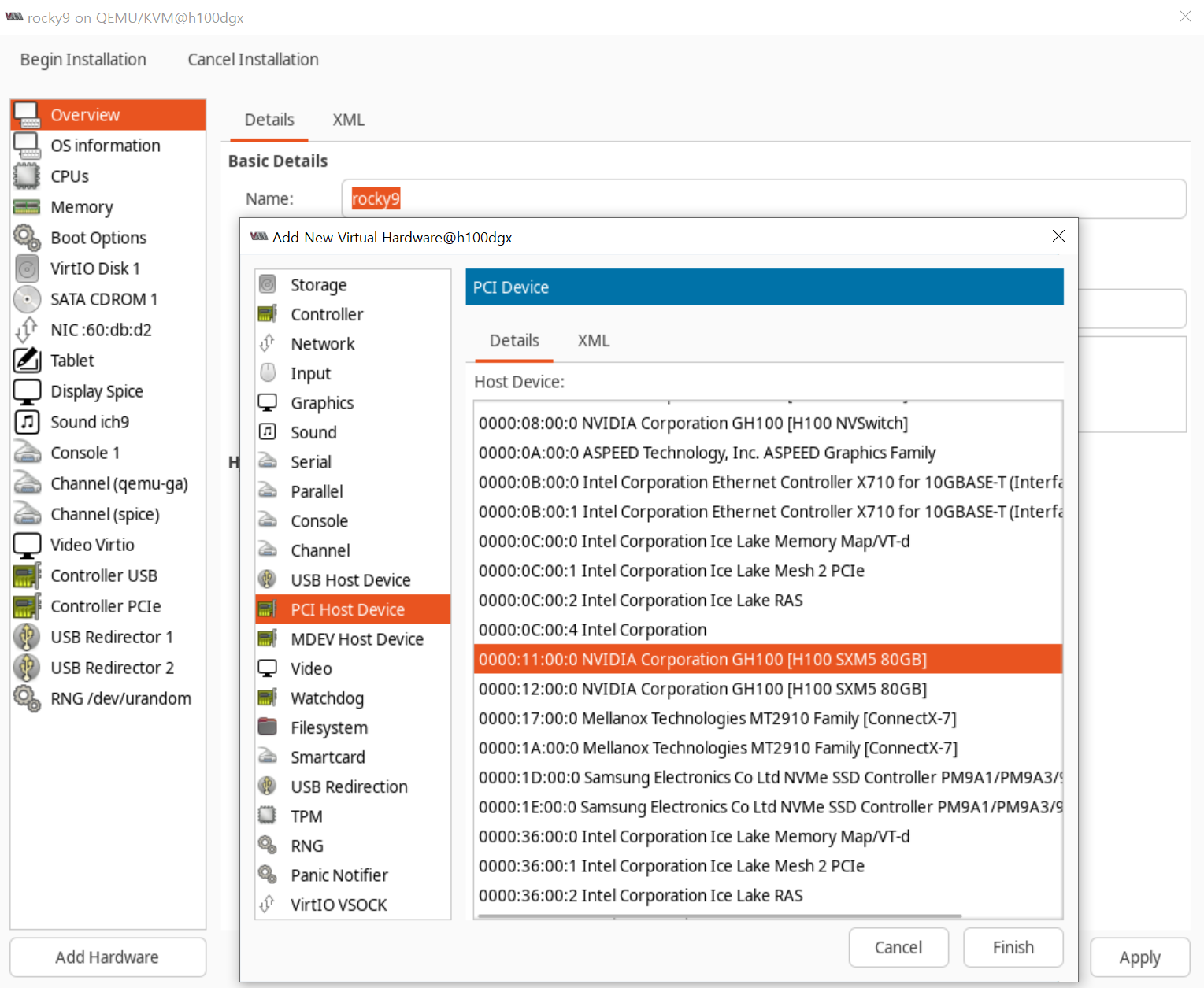1204x988 pixels.
Task: Choose Video in the hardware type list
Action: click(353, 668)
